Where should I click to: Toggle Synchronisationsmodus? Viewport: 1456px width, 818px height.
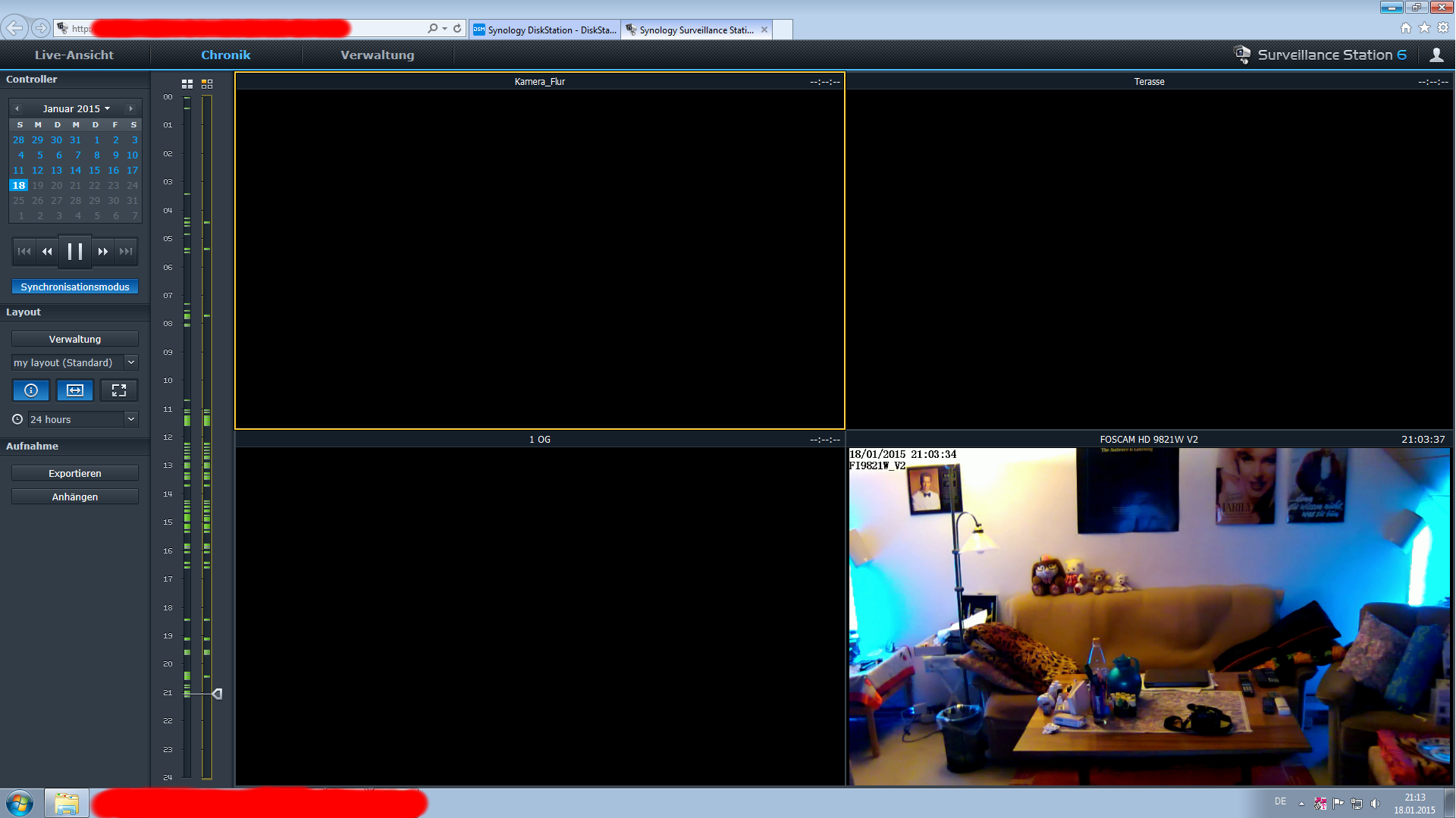pos(75,287)
